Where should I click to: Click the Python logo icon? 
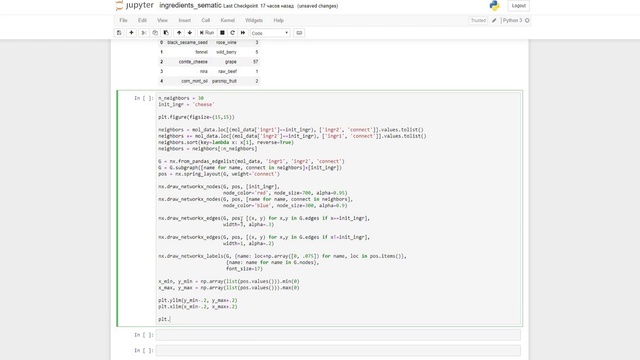click(x=495, y=5)
